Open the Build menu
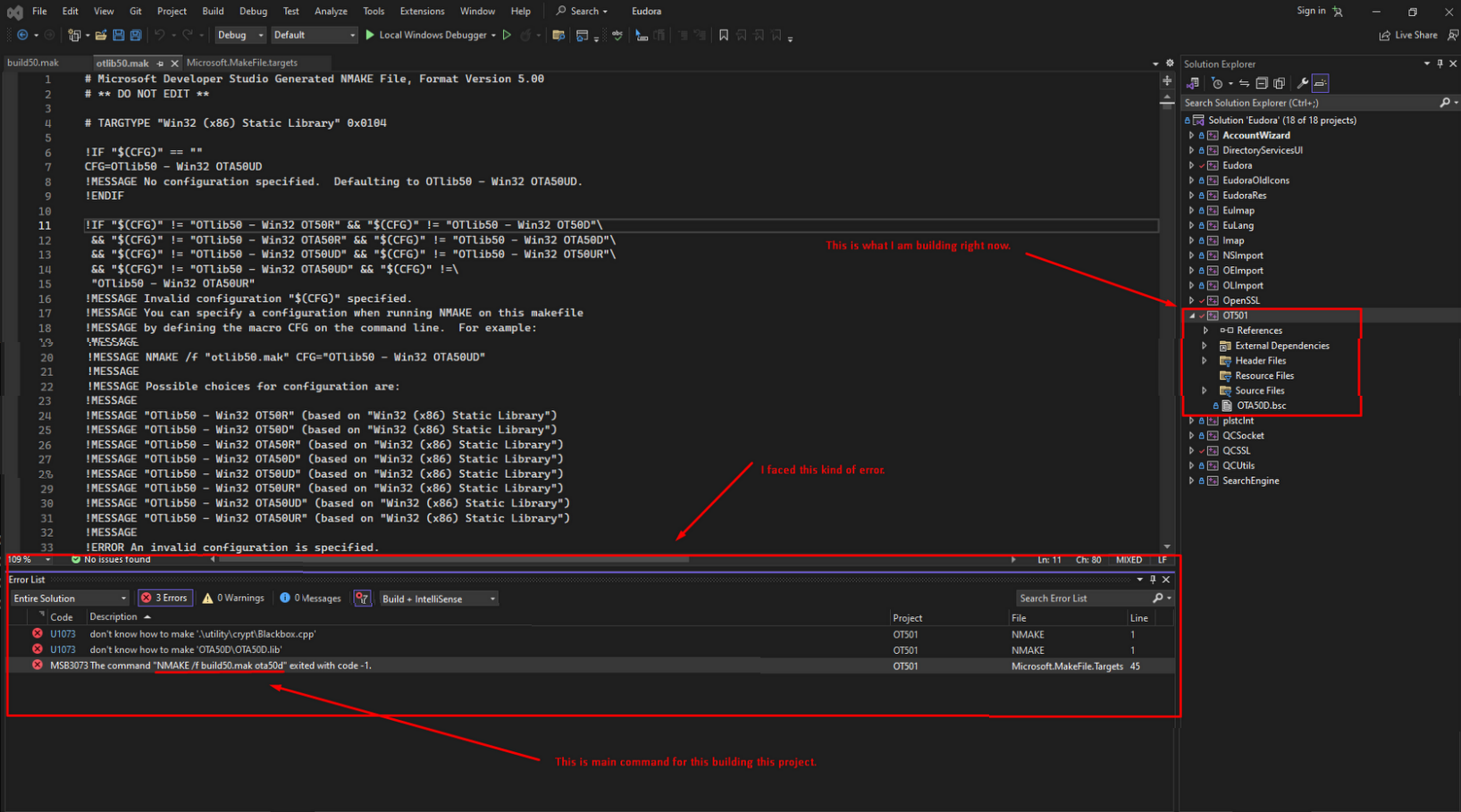This screenshot has height=812, width=1461. click(213, 12)
